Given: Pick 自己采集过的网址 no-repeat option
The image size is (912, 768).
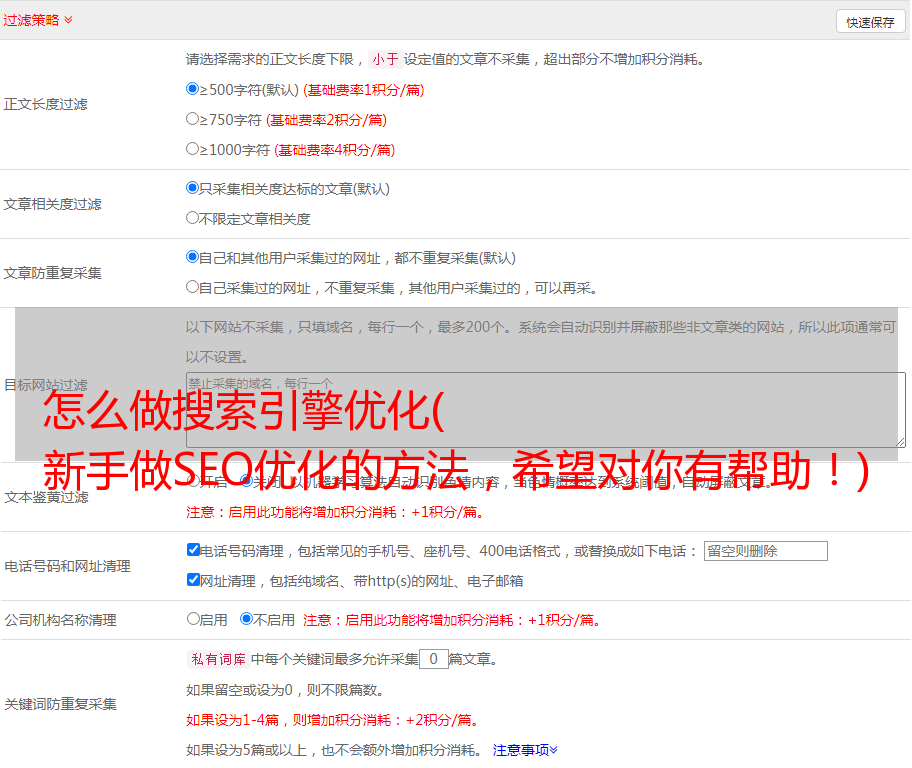Looking at the screenshot, I should (x=193, y=287).
